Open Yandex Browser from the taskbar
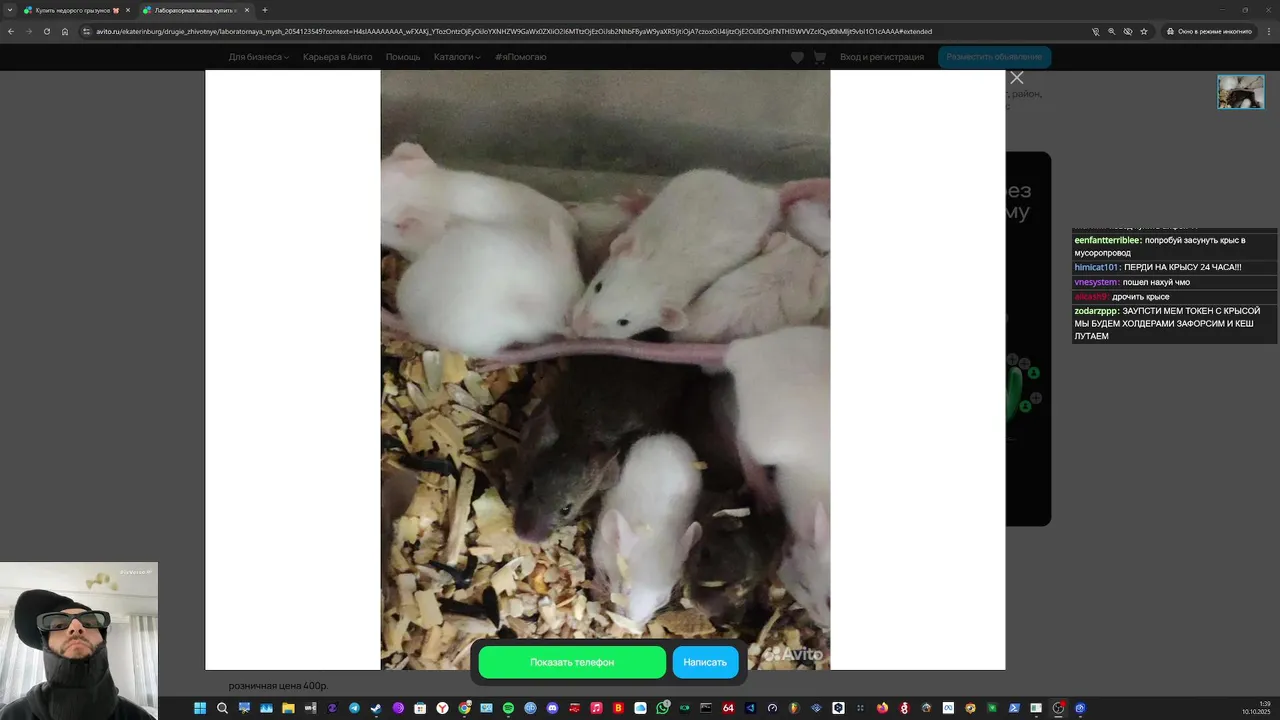 442,708
